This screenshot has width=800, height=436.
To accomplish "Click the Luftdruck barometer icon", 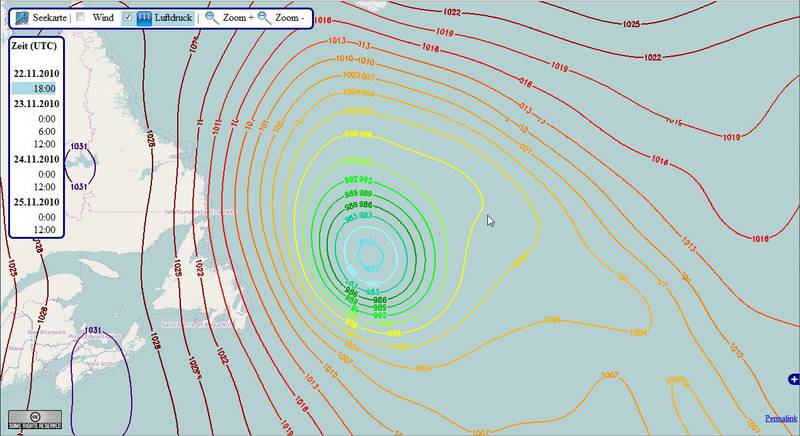I will [x=145, y=17].
